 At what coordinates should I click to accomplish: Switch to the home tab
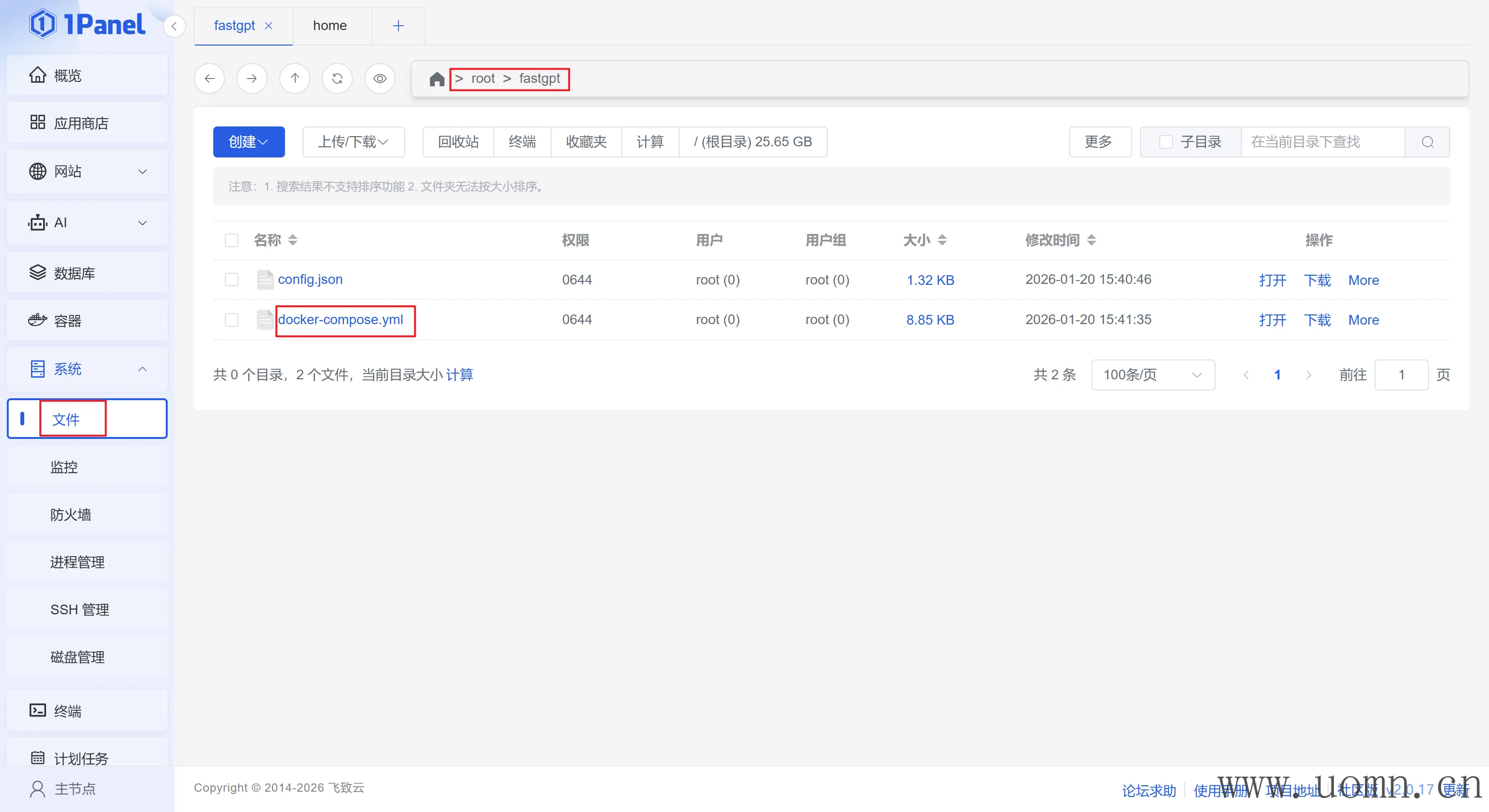330,25
